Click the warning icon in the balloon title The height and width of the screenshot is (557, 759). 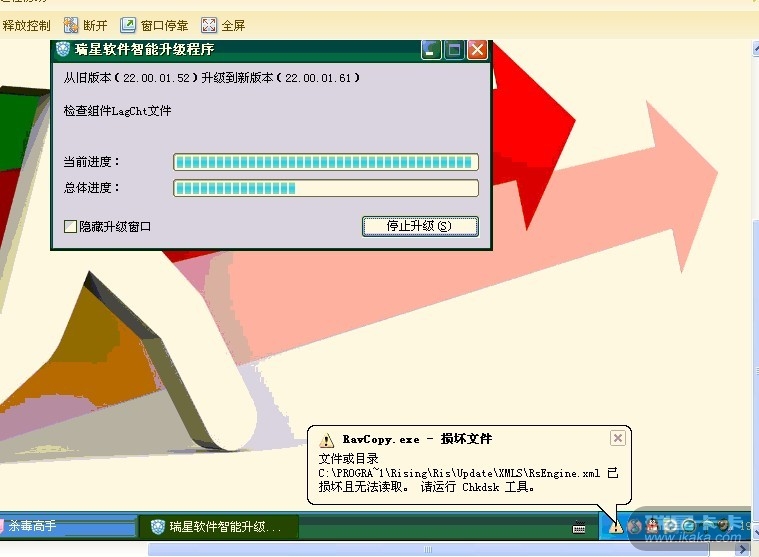[327, 440]
